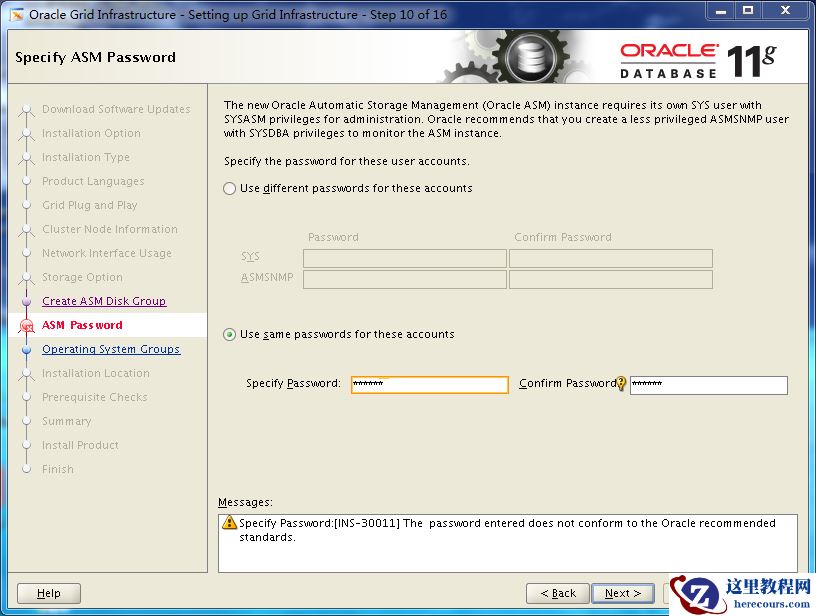Focus the Confirm Password field
This screenshot has height=616, width=816.
point(709,385)
